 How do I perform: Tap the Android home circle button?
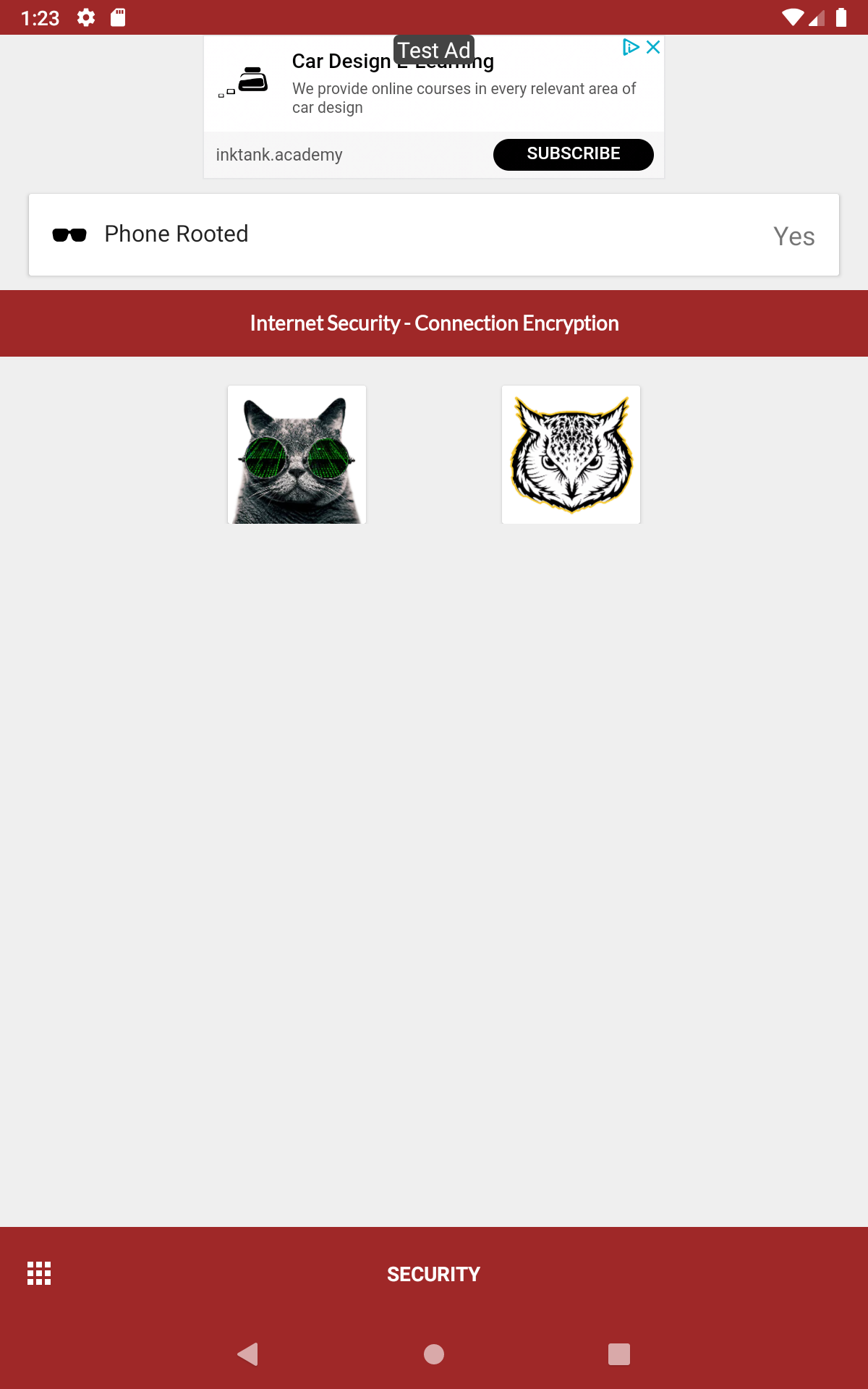(x=434, y=1354)
